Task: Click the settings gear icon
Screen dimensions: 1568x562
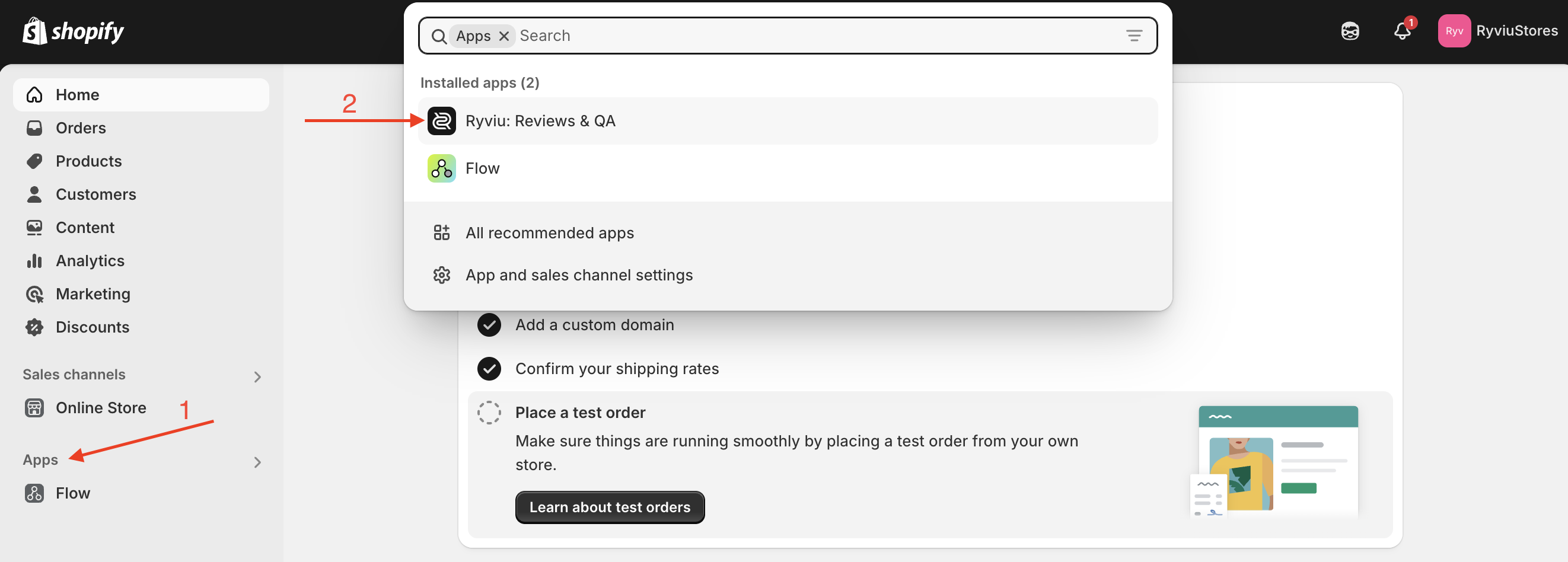Action: [x=441, y=275]
